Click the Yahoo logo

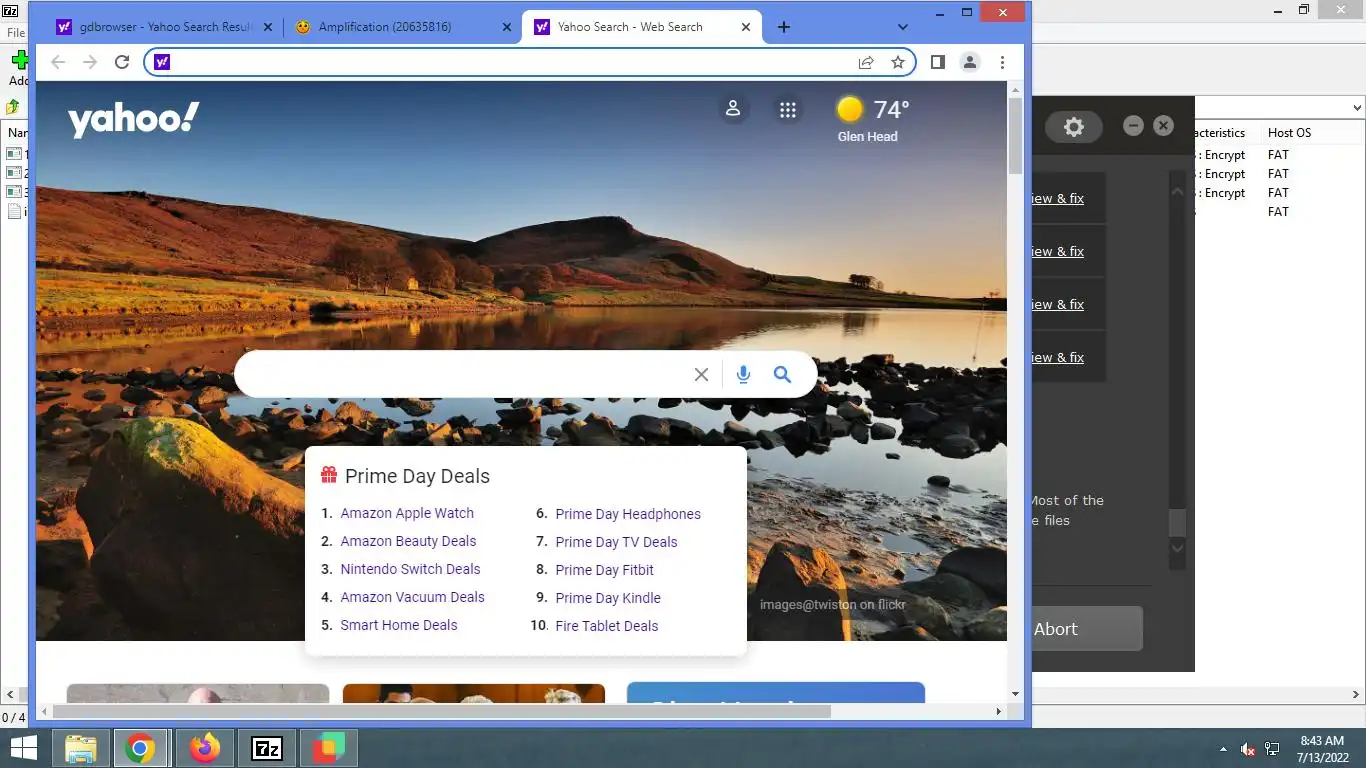[133, 119]
